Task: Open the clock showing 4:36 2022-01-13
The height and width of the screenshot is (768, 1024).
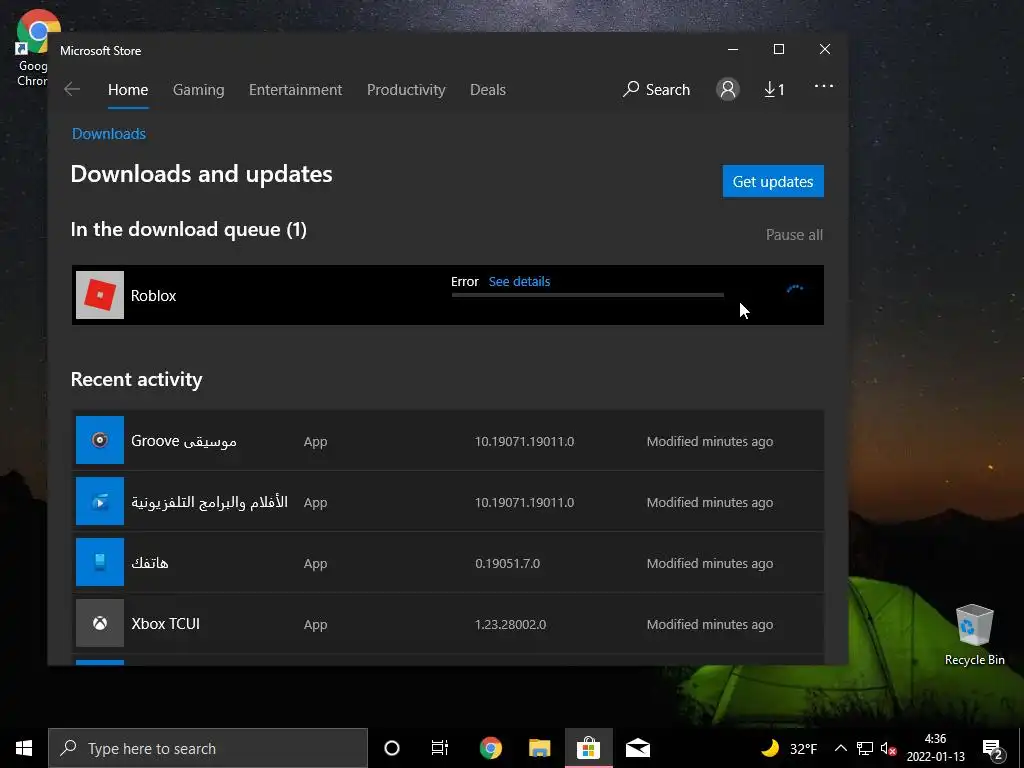Action: (935, 748)
